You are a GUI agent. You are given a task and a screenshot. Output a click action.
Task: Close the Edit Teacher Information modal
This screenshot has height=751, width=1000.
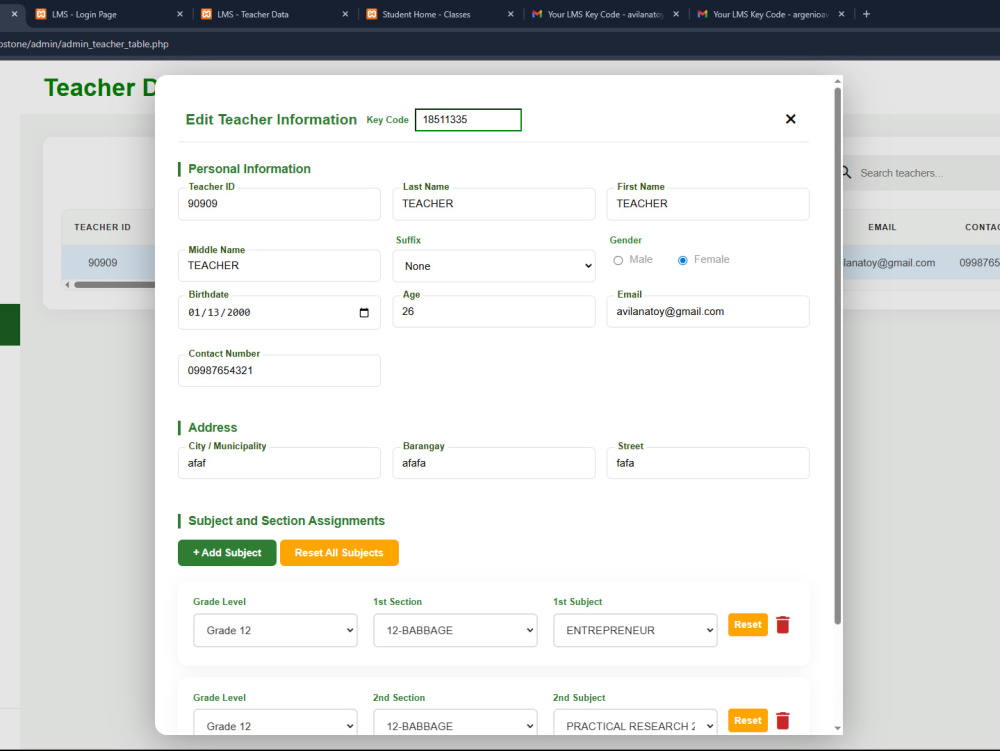point(790,119)
